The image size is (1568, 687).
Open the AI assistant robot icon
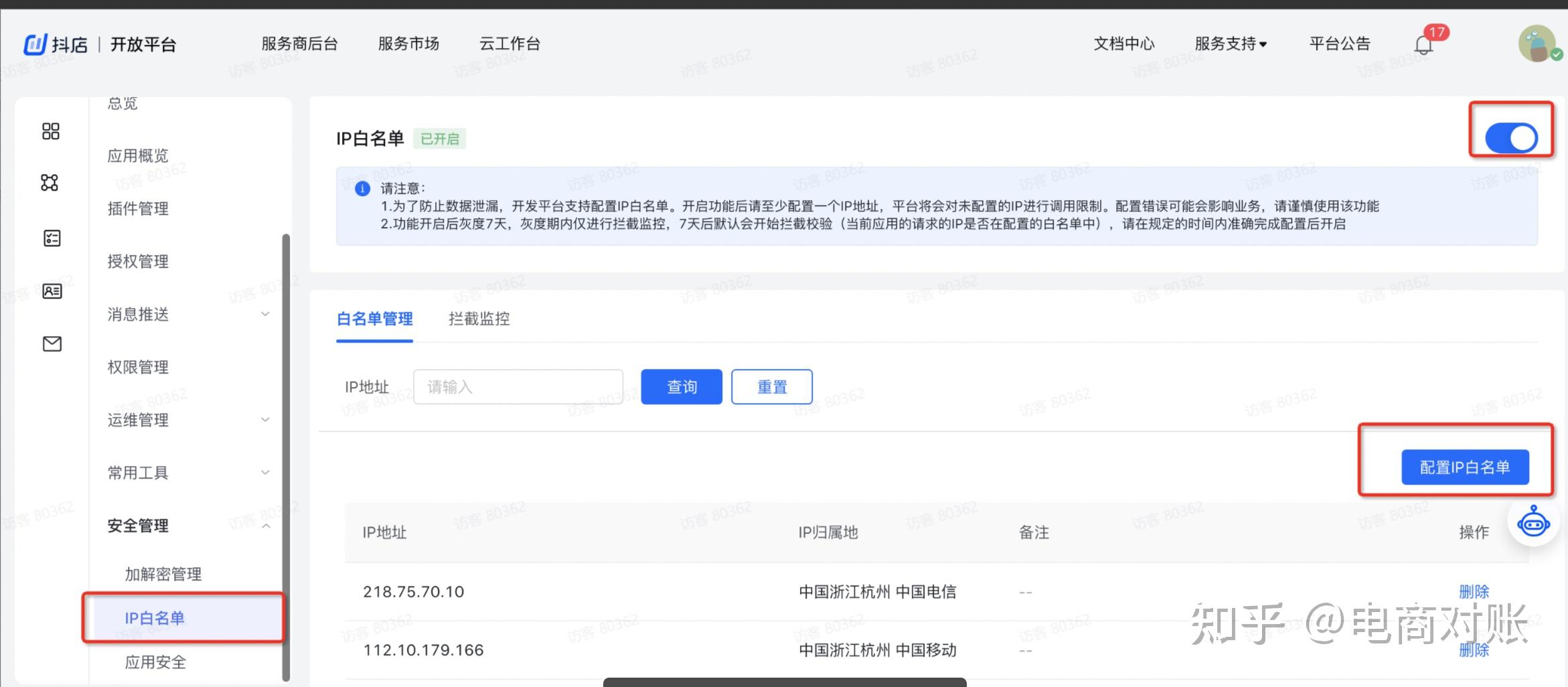click(x=1533, y=523)
